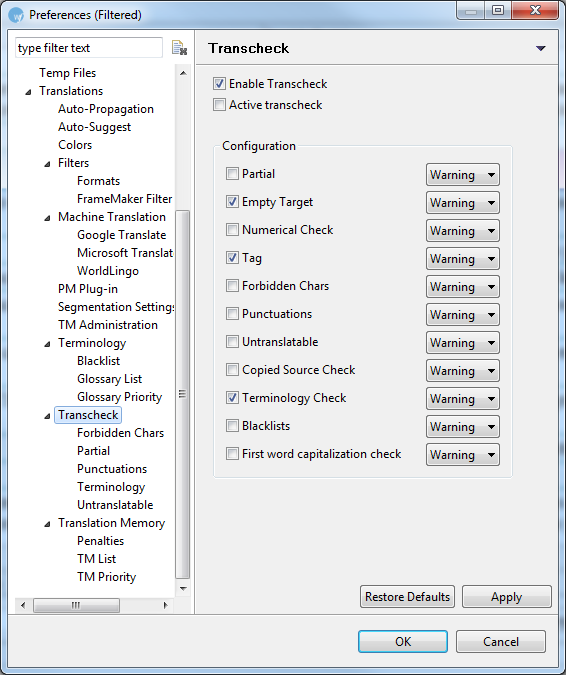Disable the Enable Transcheck checkbox
The height and width of the screenshot is (675, 566).
[x=219, y=84]
